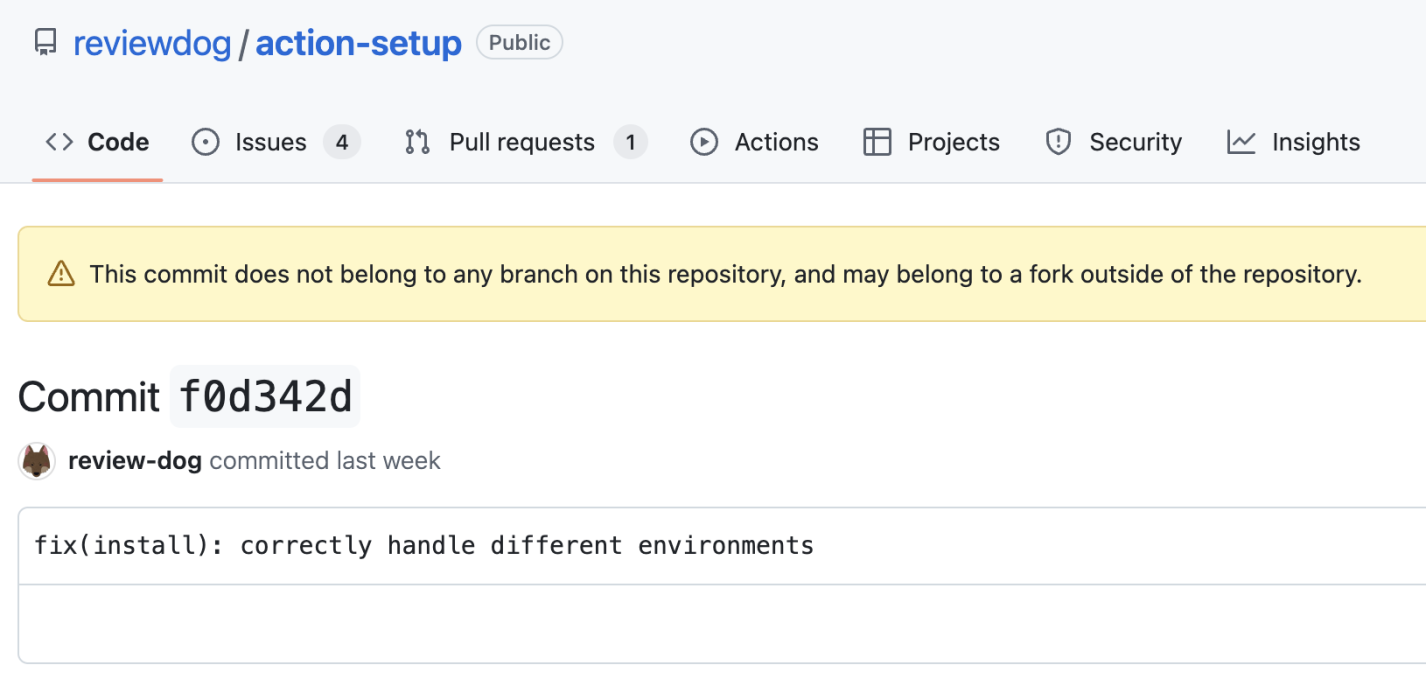Viewport: 1426px width, 700px height.
Task: Click the Issues circle-dot icon
Action: click(x=205, y=142)
